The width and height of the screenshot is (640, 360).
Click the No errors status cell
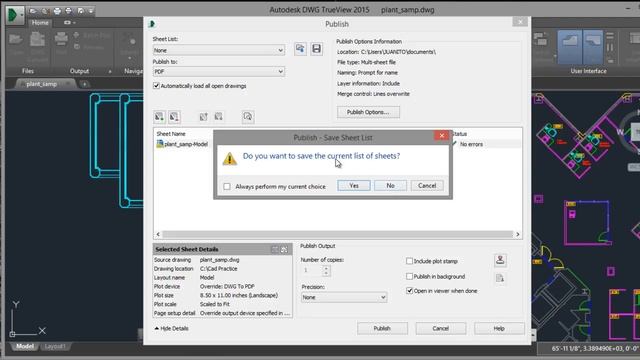coord(471,144)
